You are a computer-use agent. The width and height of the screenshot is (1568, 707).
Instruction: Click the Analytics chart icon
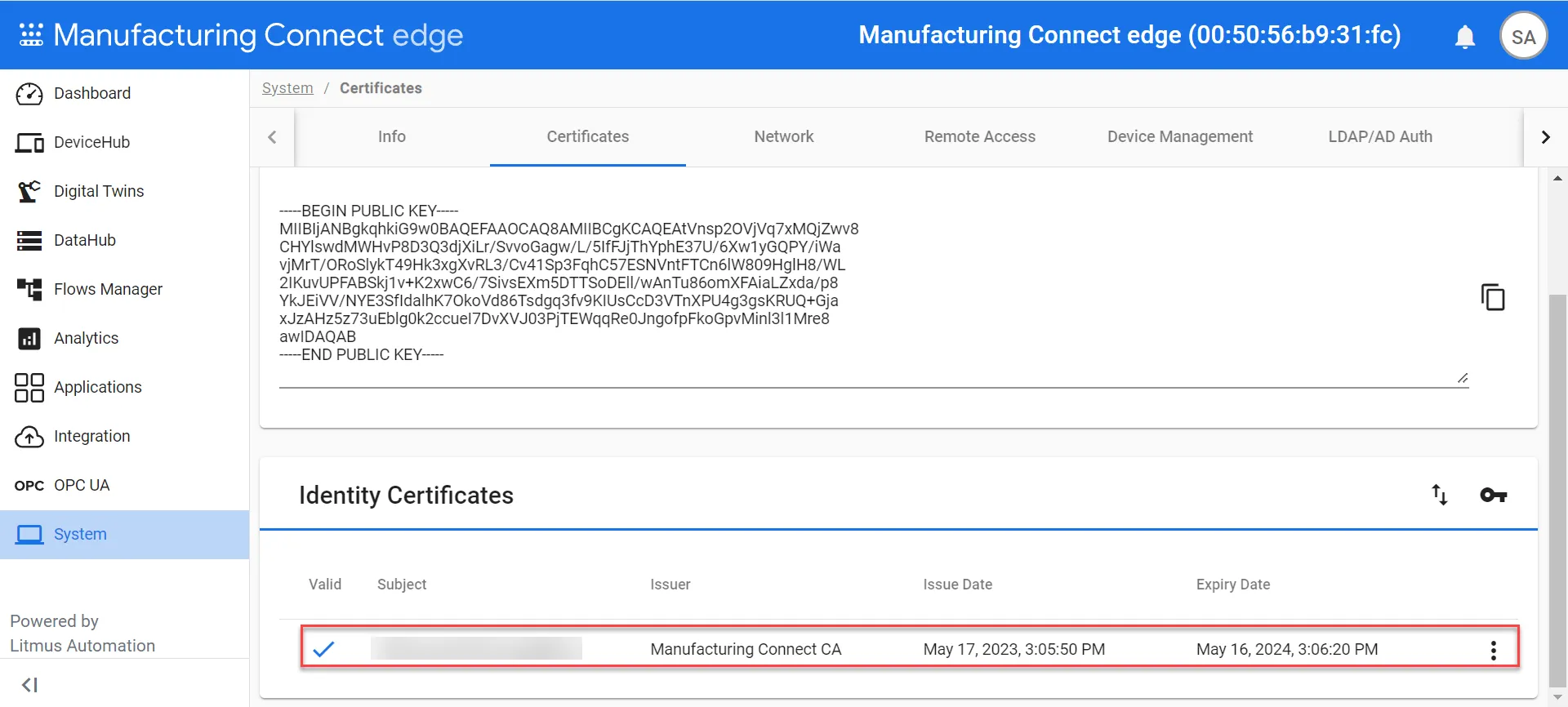(x=29, y=338)
